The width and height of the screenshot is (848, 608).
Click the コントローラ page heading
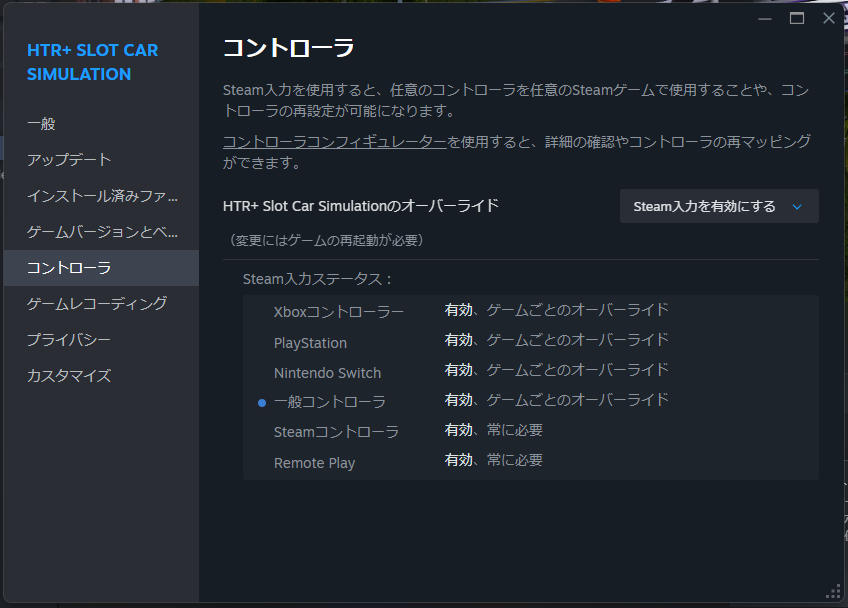[289, 48]
